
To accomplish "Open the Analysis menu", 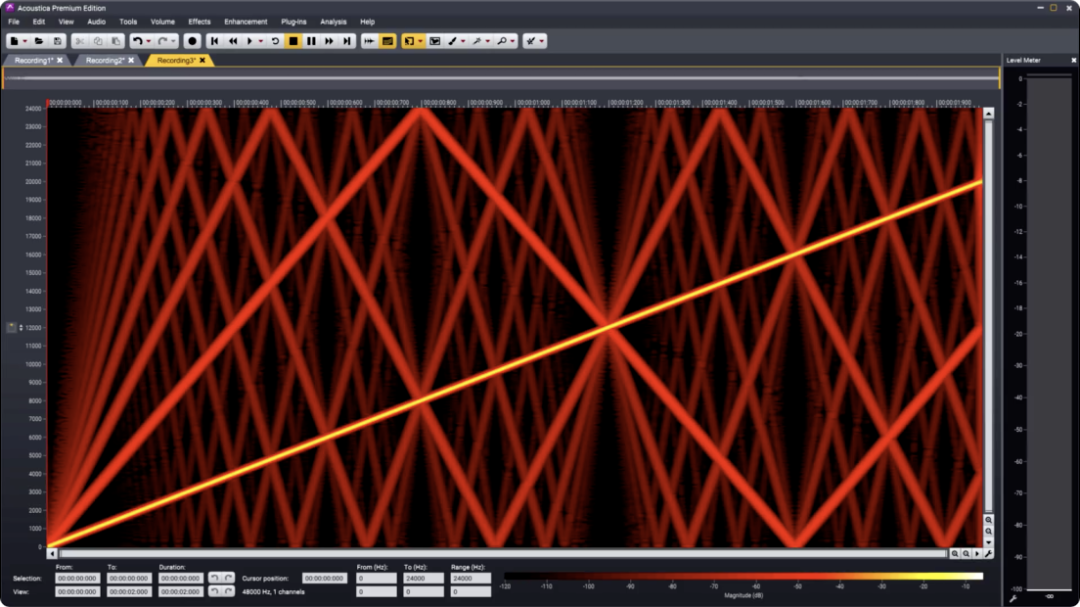I will [333, 21].
